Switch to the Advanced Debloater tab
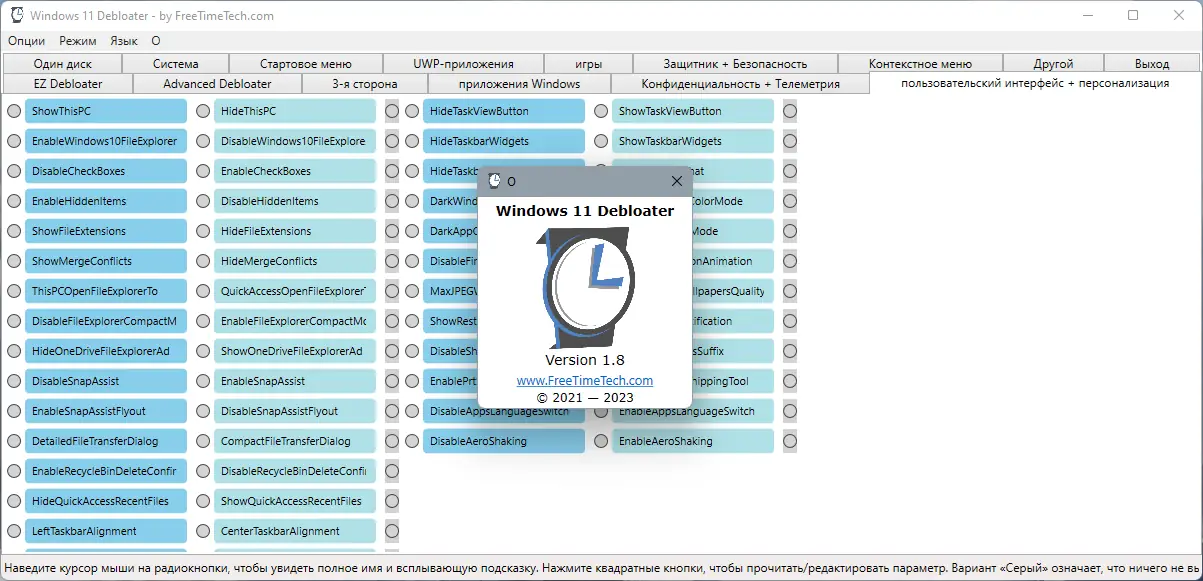This screenshot has height=581, width=1203. pyautogui.click(x=217, y=83)
